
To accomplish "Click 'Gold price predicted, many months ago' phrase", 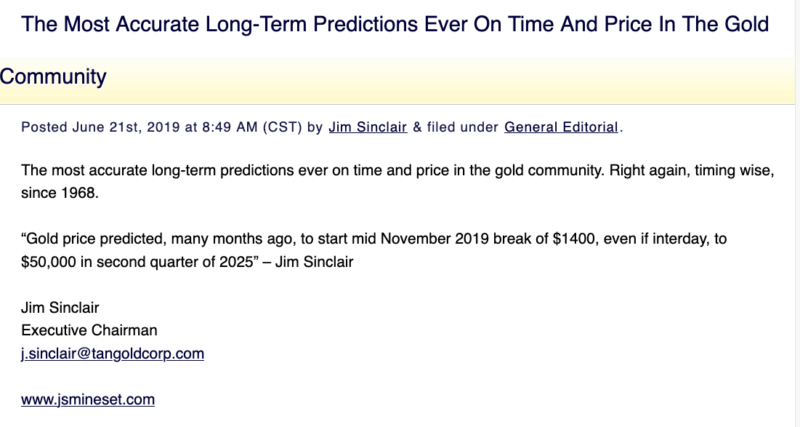I will pos(142,239).
